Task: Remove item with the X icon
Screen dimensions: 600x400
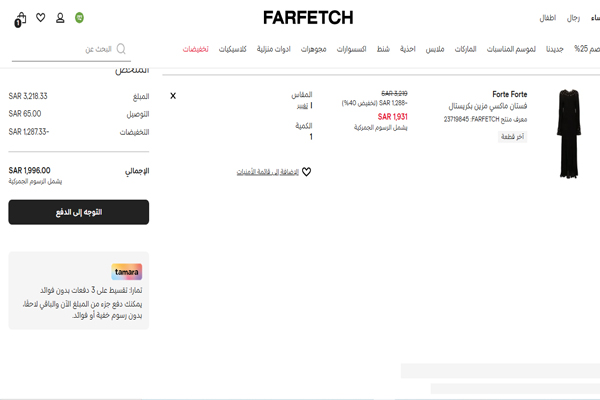Action: 173,96
